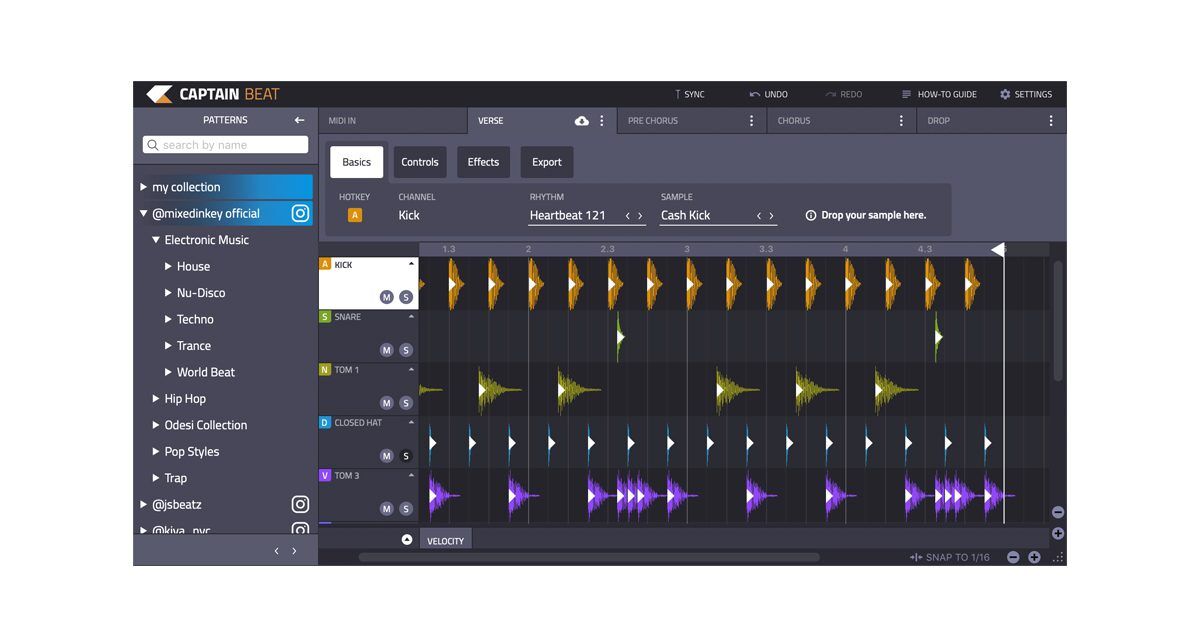Switch to the MIDI IN tab
The height and width of the screenshot is (642, 1204).
point(392,121)
